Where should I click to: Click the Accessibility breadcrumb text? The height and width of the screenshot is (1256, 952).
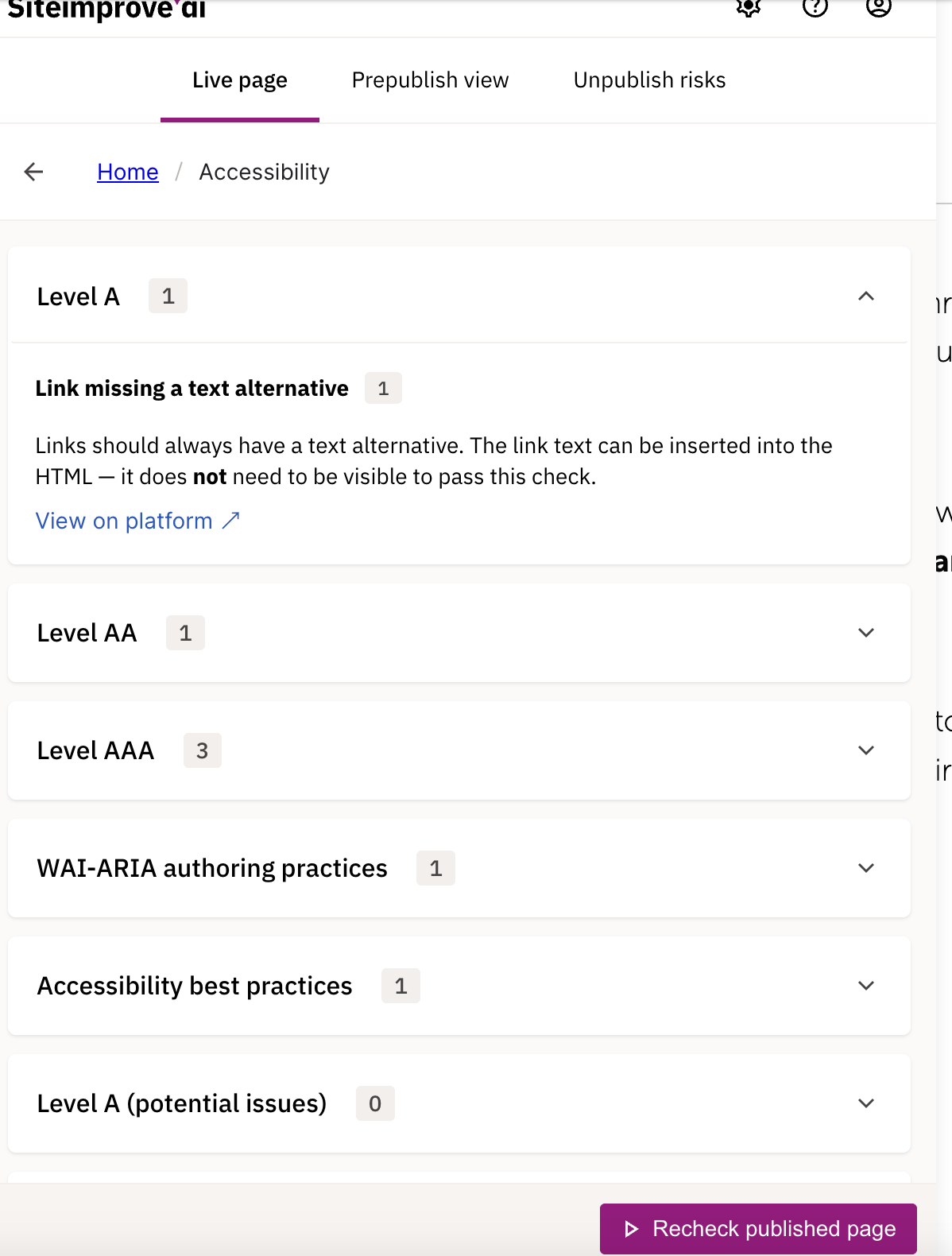click(265, 172)
